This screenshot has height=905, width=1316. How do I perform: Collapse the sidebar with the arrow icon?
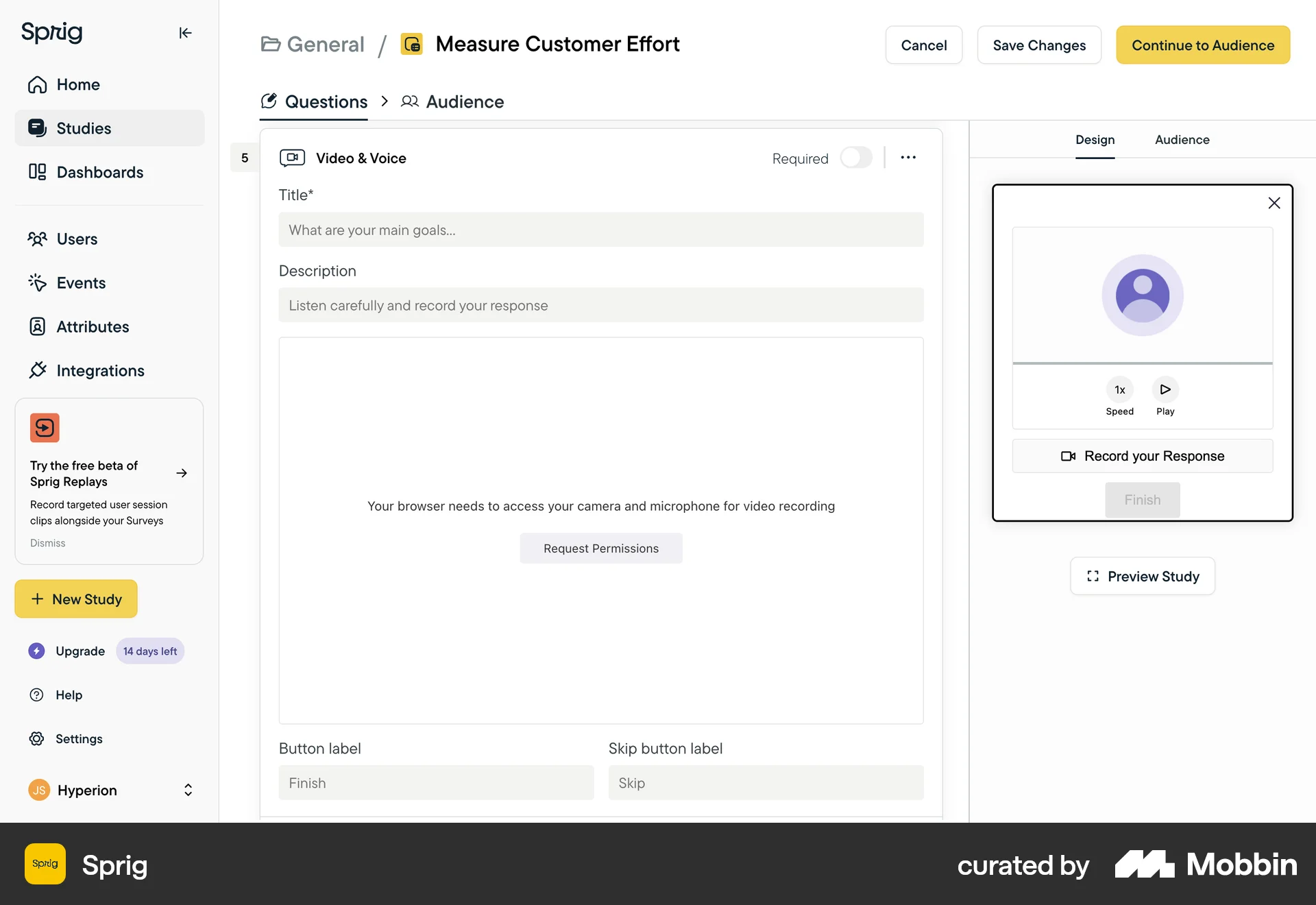point(185,33)
